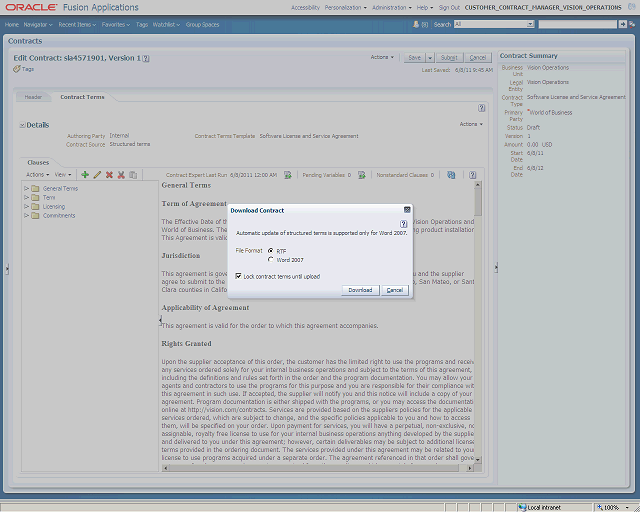
Task: Select the Contract Terms tab
Action: (x=82, y=97)
